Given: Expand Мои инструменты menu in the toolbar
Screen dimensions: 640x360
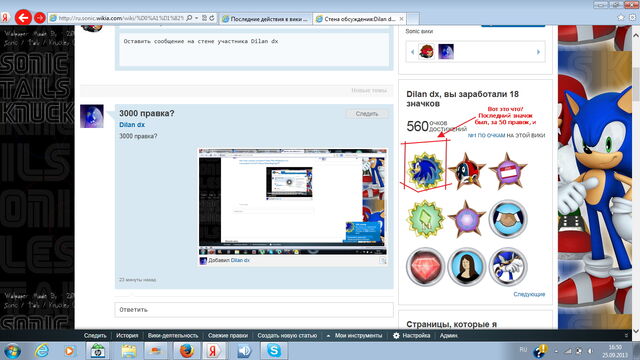Looking at the screenshot, I should pos(354,336).
